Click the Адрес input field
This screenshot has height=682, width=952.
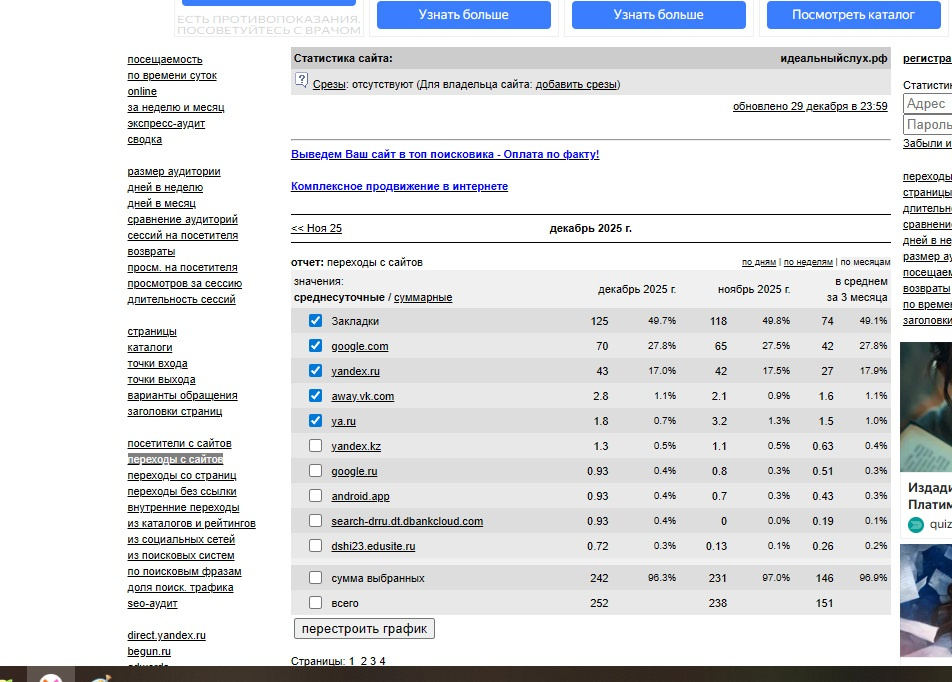(928, 104)
